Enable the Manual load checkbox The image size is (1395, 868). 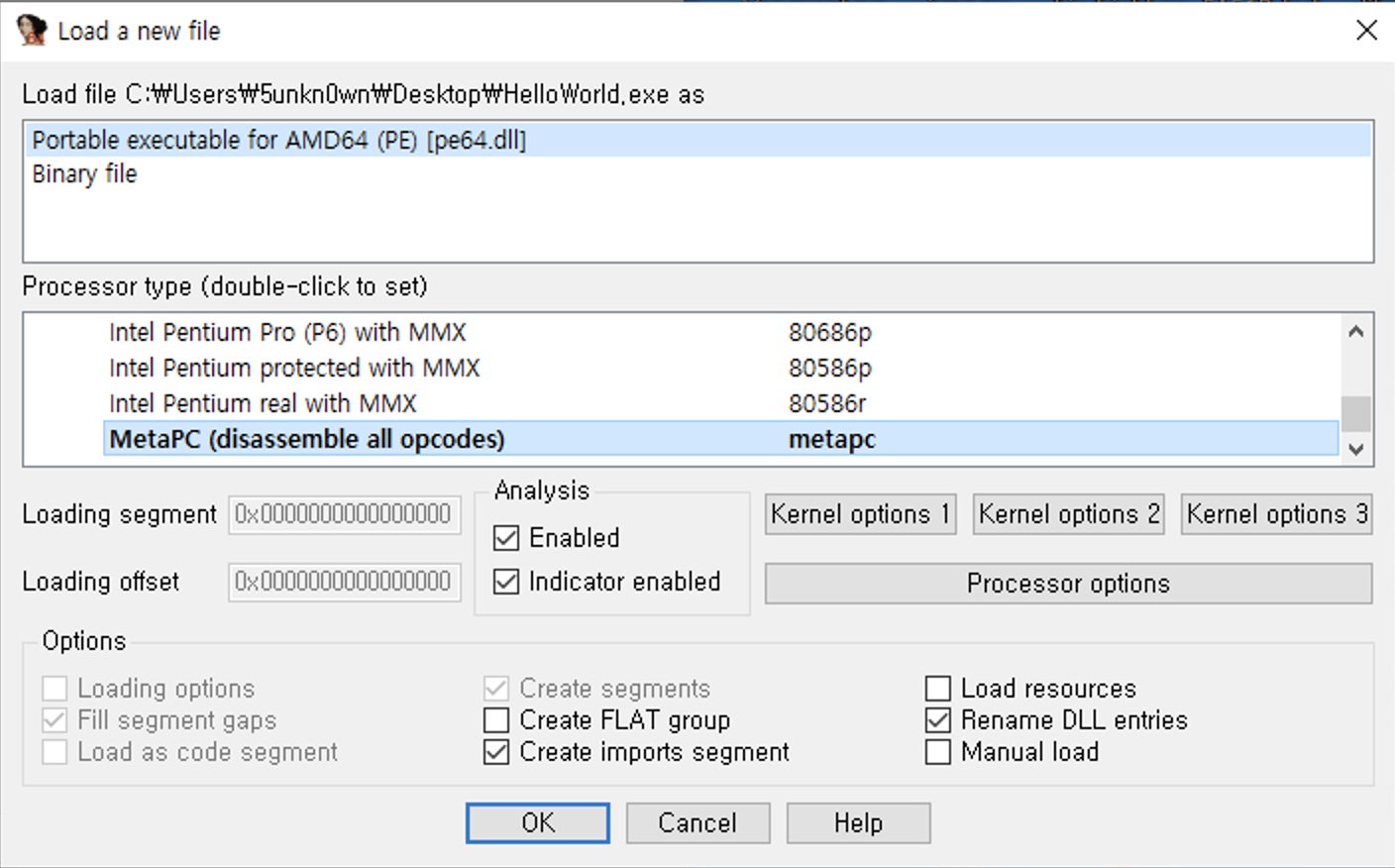point(938,752)
